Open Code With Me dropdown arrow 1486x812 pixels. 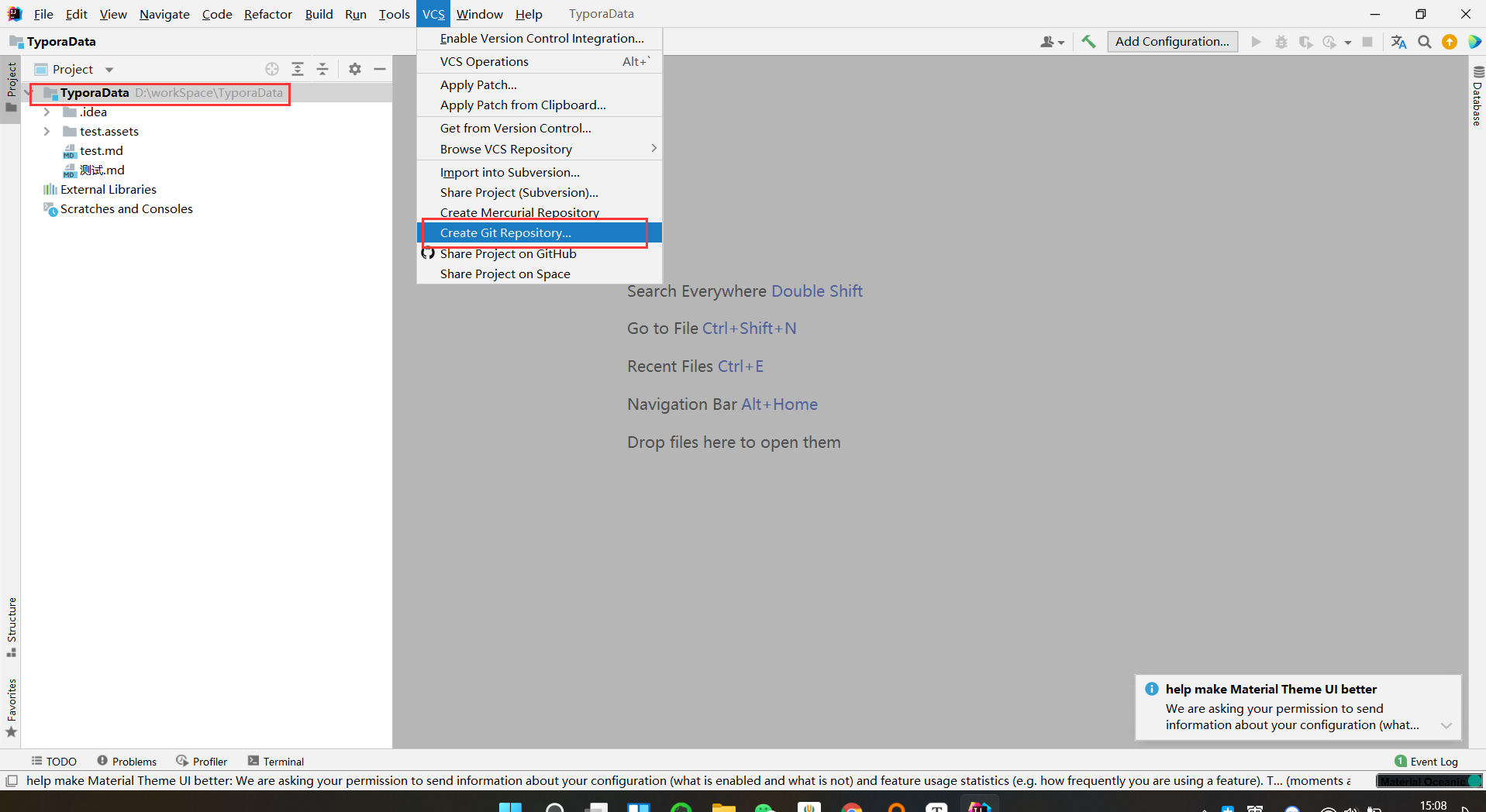pyautogui.click(x=1061, y=43)
